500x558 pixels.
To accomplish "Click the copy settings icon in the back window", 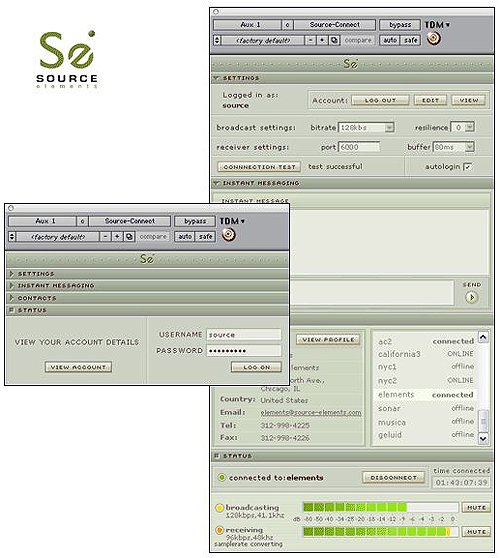I will pyautogui.click(x=334, y=40).
